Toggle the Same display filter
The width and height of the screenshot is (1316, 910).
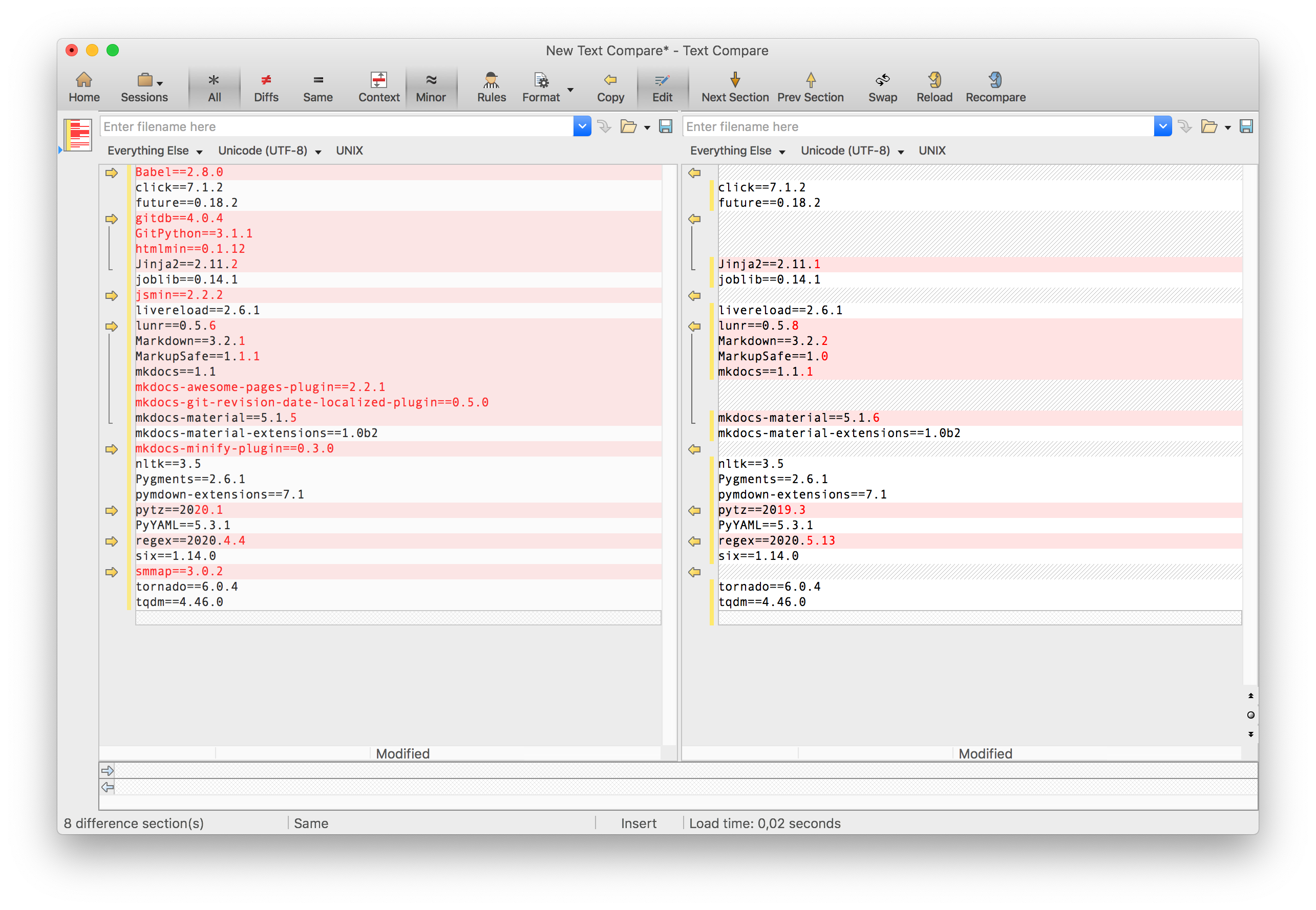tap(317, 87)
